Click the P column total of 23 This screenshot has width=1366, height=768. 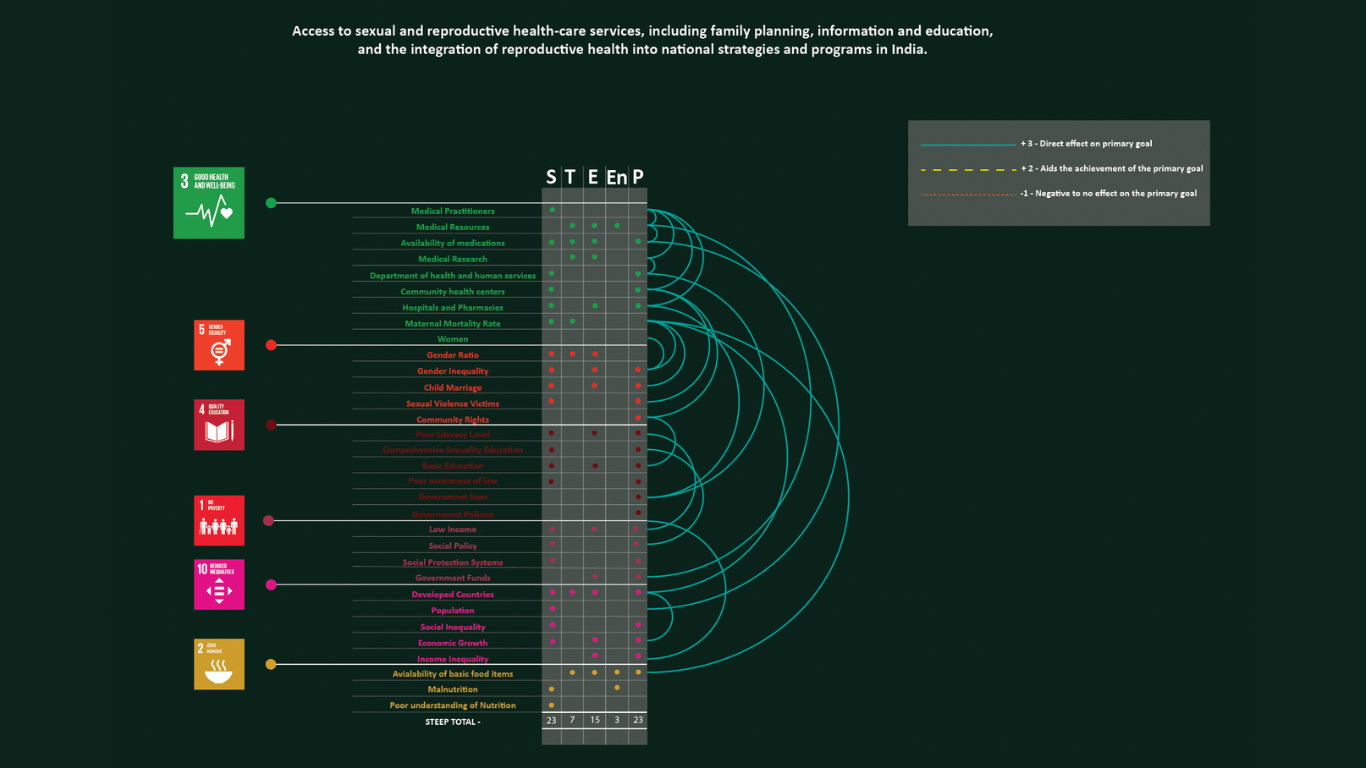point(638,720)
